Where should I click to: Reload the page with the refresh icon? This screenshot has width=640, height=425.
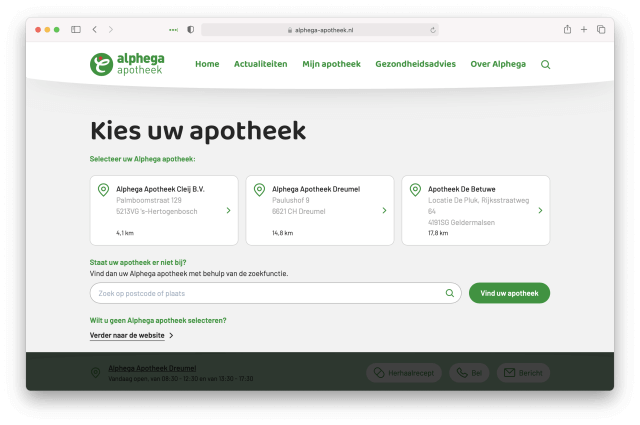pyautogui.click(x=433, y=30)
